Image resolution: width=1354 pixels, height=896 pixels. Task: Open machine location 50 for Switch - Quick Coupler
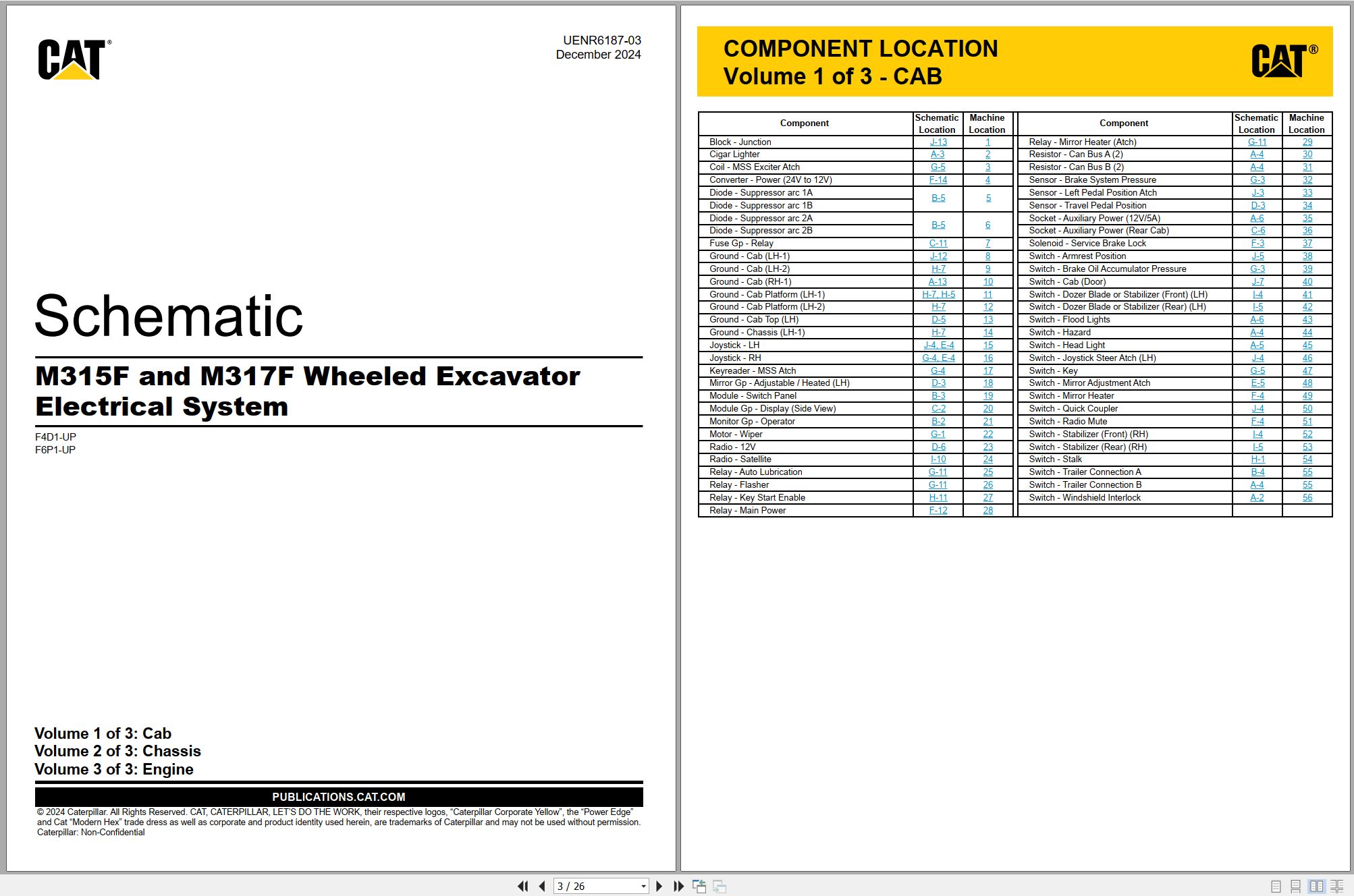coord(1307,409)
